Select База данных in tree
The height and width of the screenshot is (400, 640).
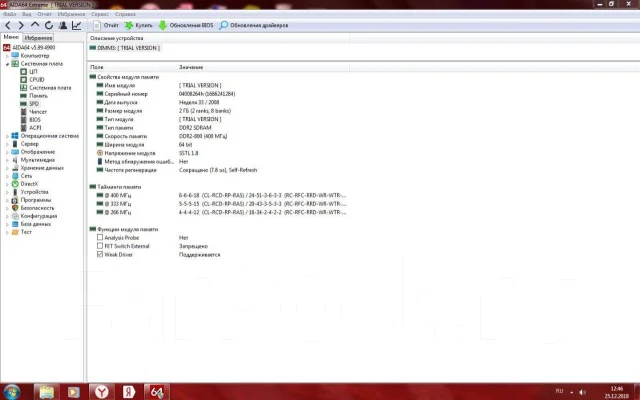(36, 224)
